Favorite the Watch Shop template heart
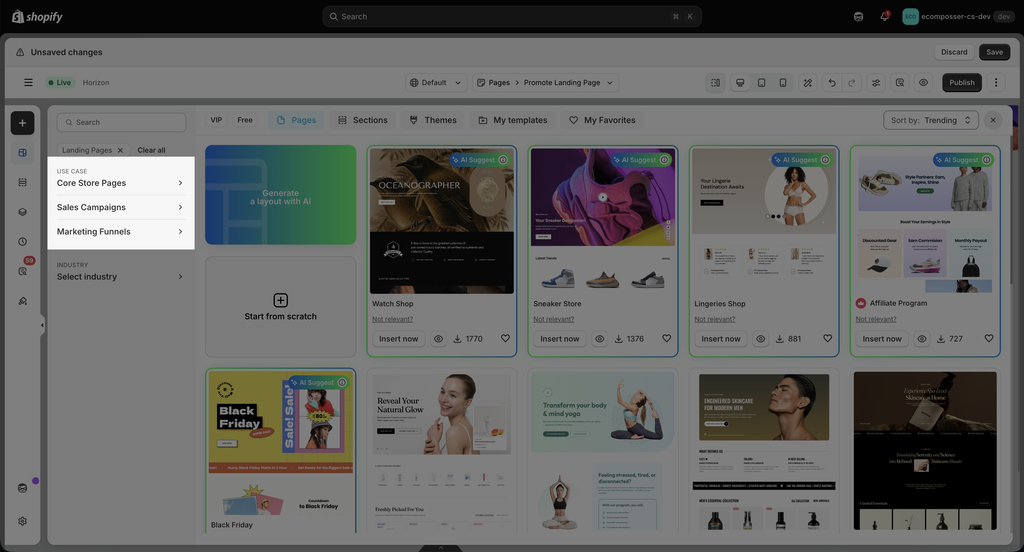 coord(505,338)
